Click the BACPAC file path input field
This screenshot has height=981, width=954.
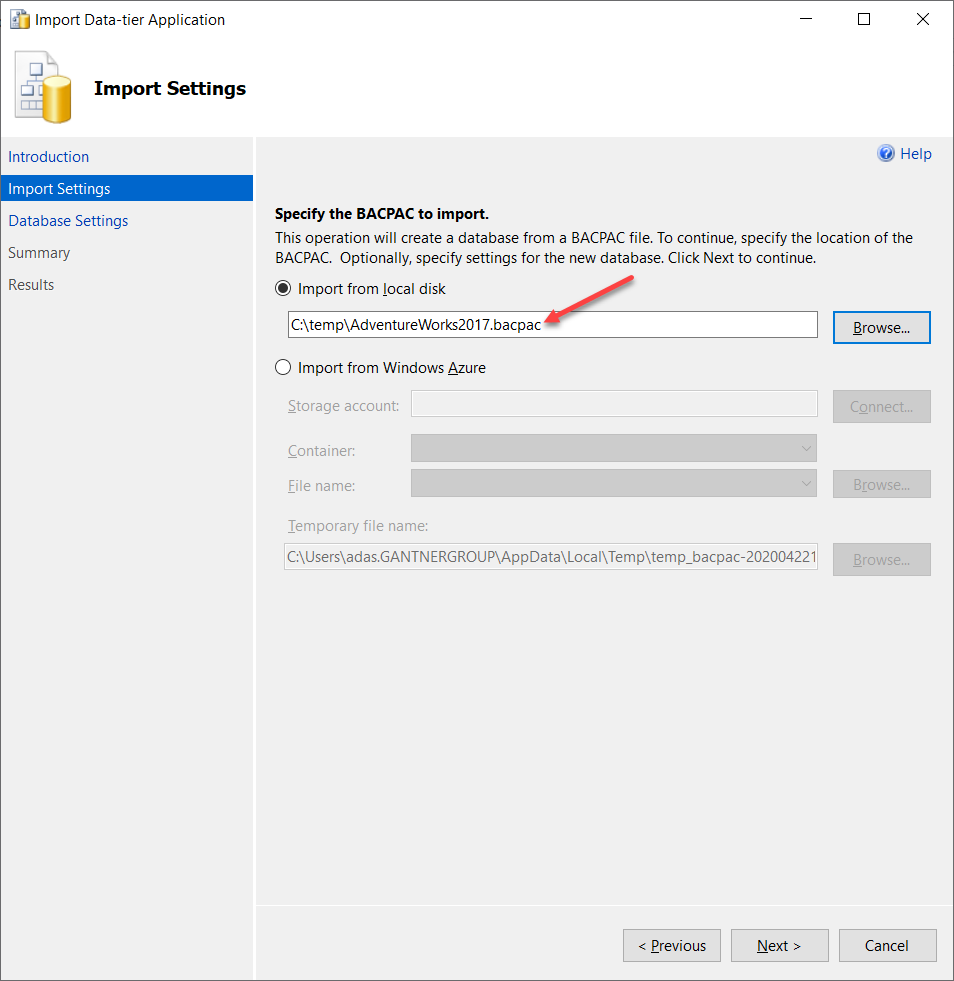click(552, 324)
